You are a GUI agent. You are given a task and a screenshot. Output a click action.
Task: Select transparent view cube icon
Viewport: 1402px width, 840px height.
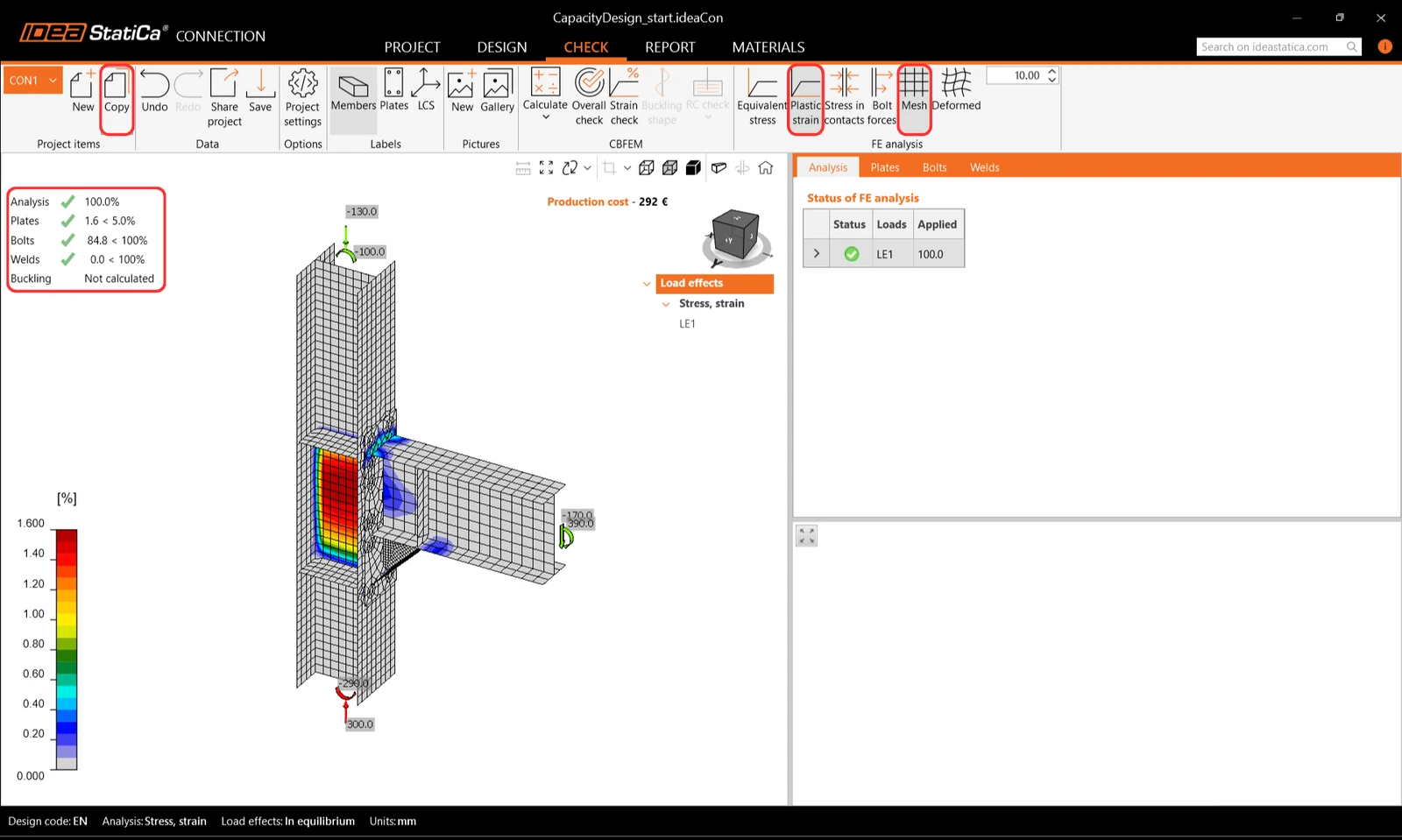[x=670, y=167]
